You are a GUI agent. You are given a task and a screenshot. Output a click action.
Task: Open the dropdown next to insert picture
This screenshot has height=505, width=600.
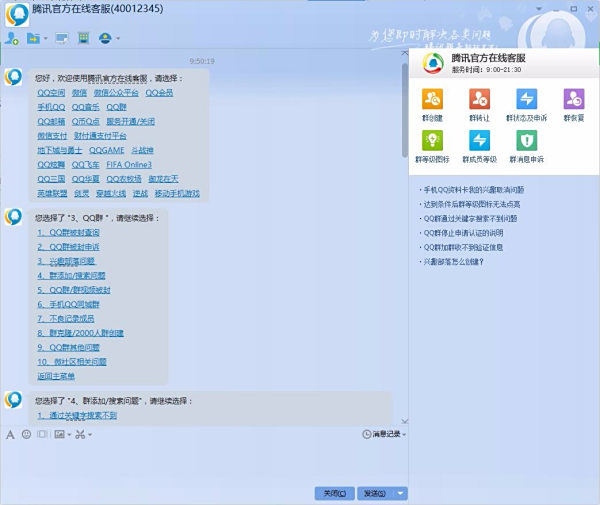(x=69, y=435)
